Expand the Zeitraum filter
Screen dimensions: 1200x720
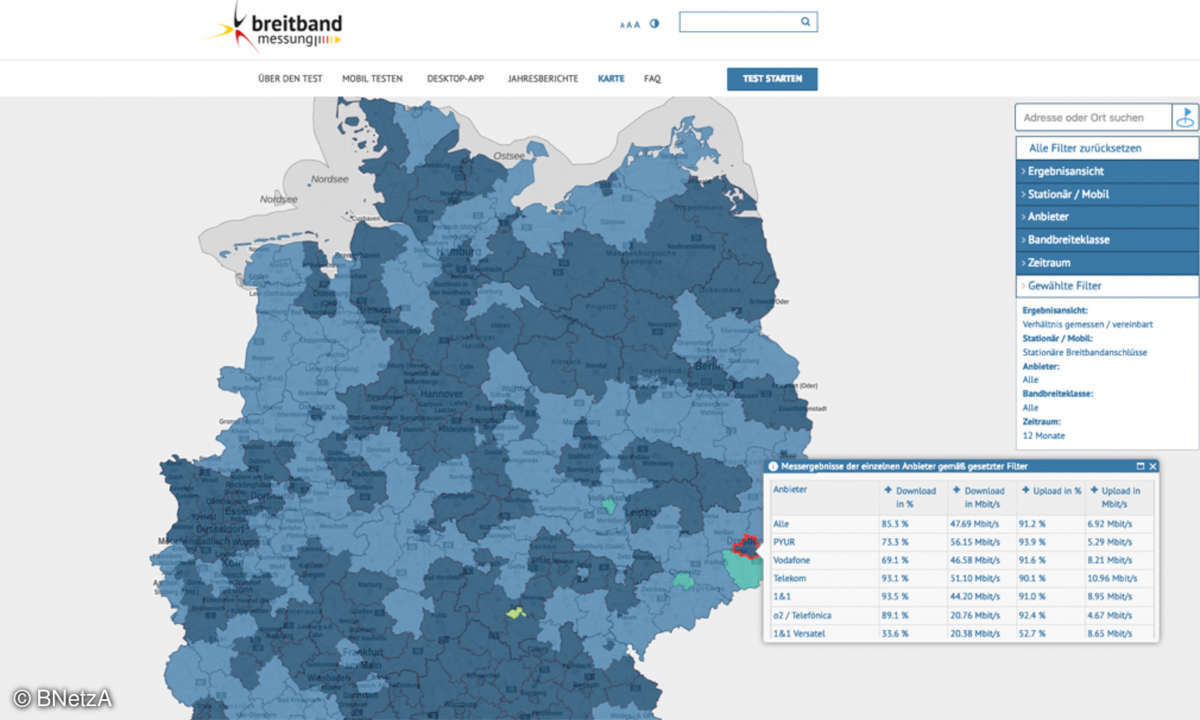click(1107, 263)
